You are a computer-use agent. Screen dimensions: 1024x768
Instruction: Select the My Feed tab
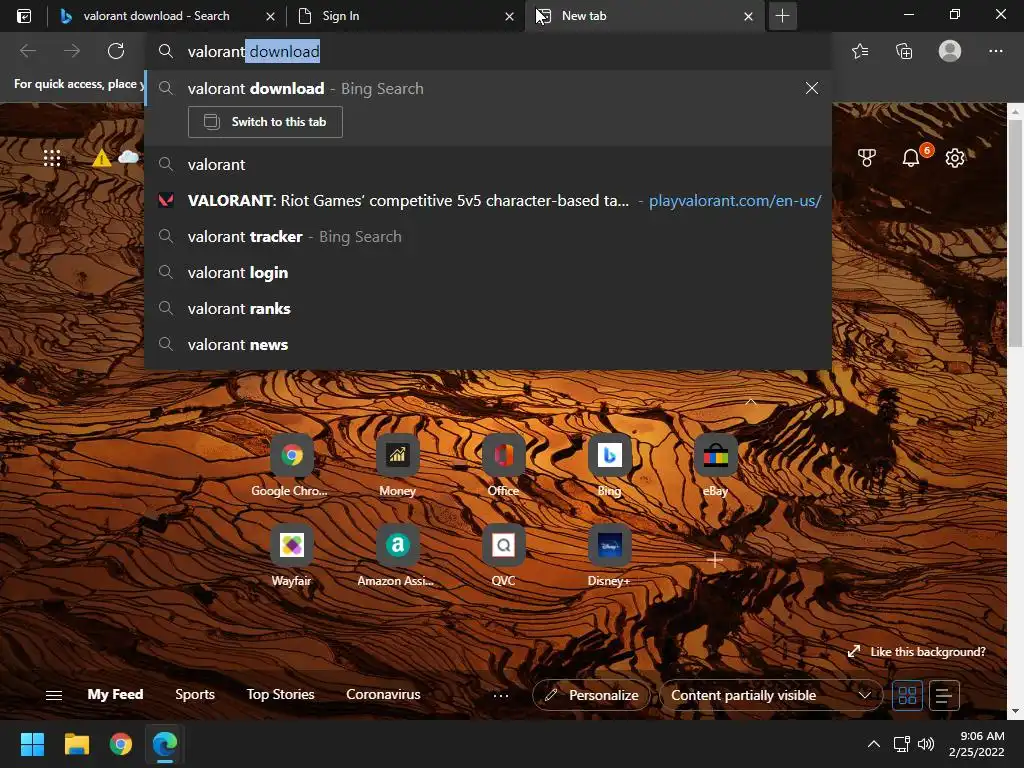click(115, 694)
